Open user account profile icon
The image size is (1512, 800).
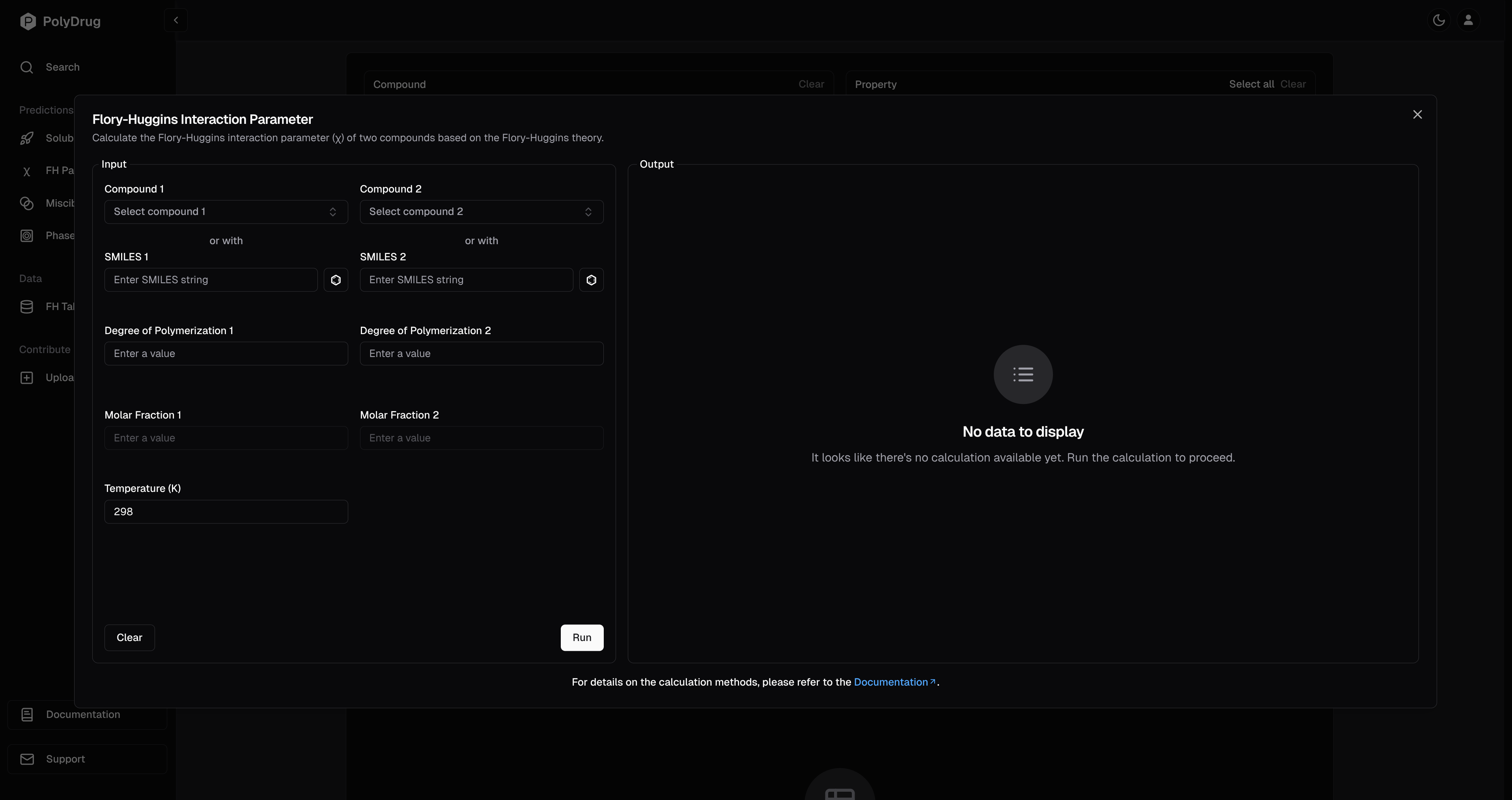coord(1468,21)
